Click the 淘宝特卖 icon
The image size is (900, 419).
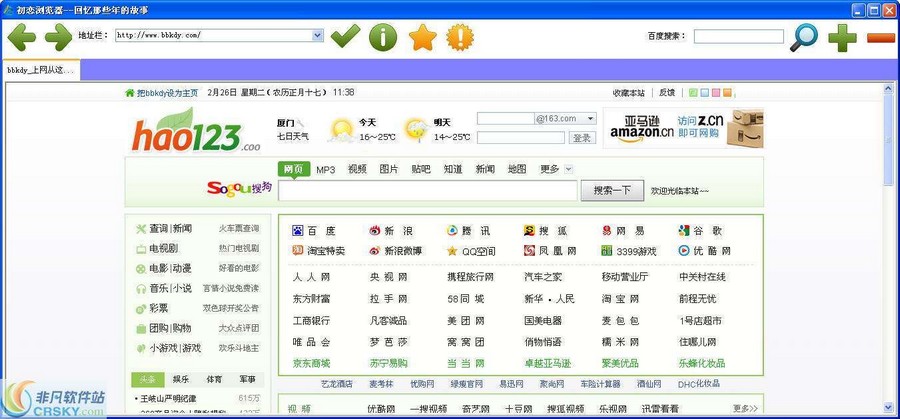tap(297, 251)
